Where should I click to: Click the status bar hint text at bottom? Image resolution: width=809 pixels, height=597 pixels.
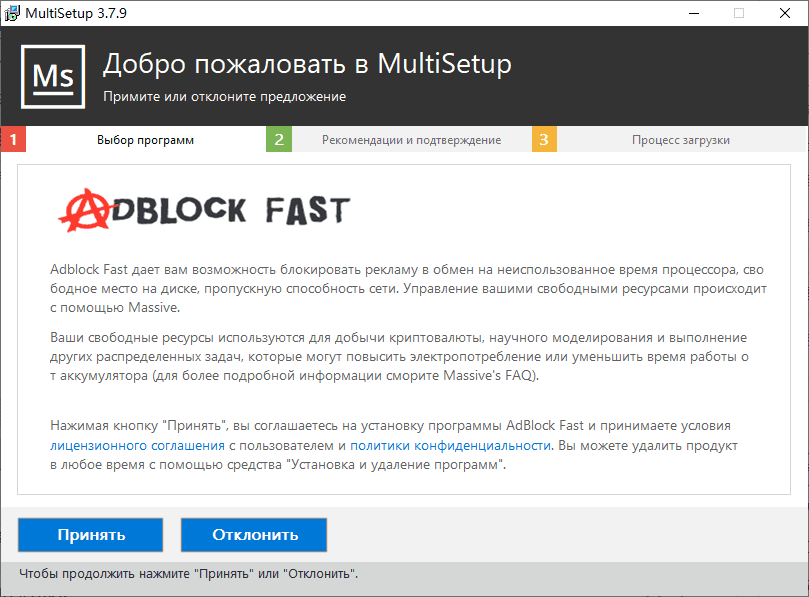point(188,574)
